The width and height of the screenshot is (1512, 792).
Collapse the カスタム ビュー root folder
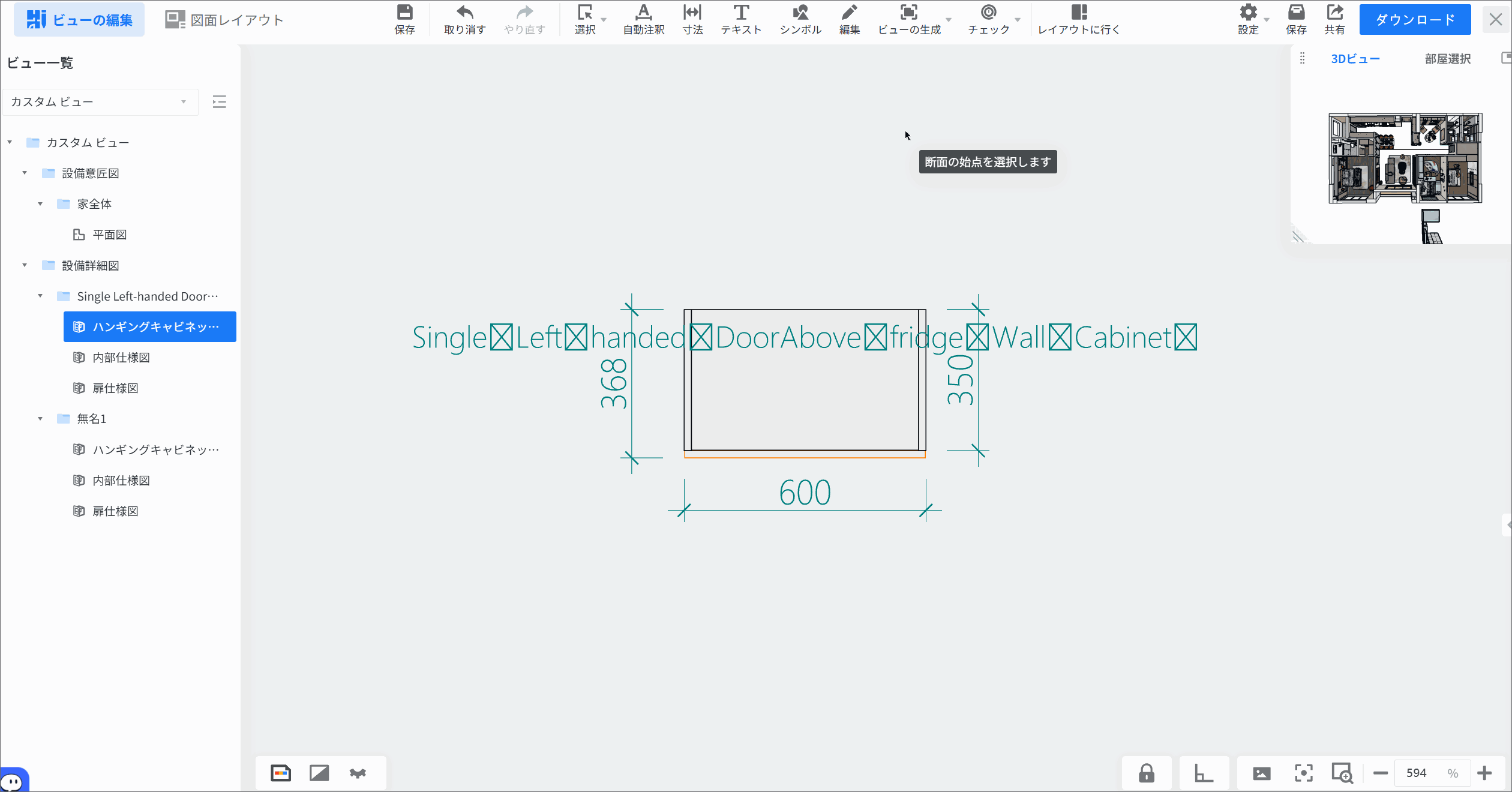pos(10,142)
